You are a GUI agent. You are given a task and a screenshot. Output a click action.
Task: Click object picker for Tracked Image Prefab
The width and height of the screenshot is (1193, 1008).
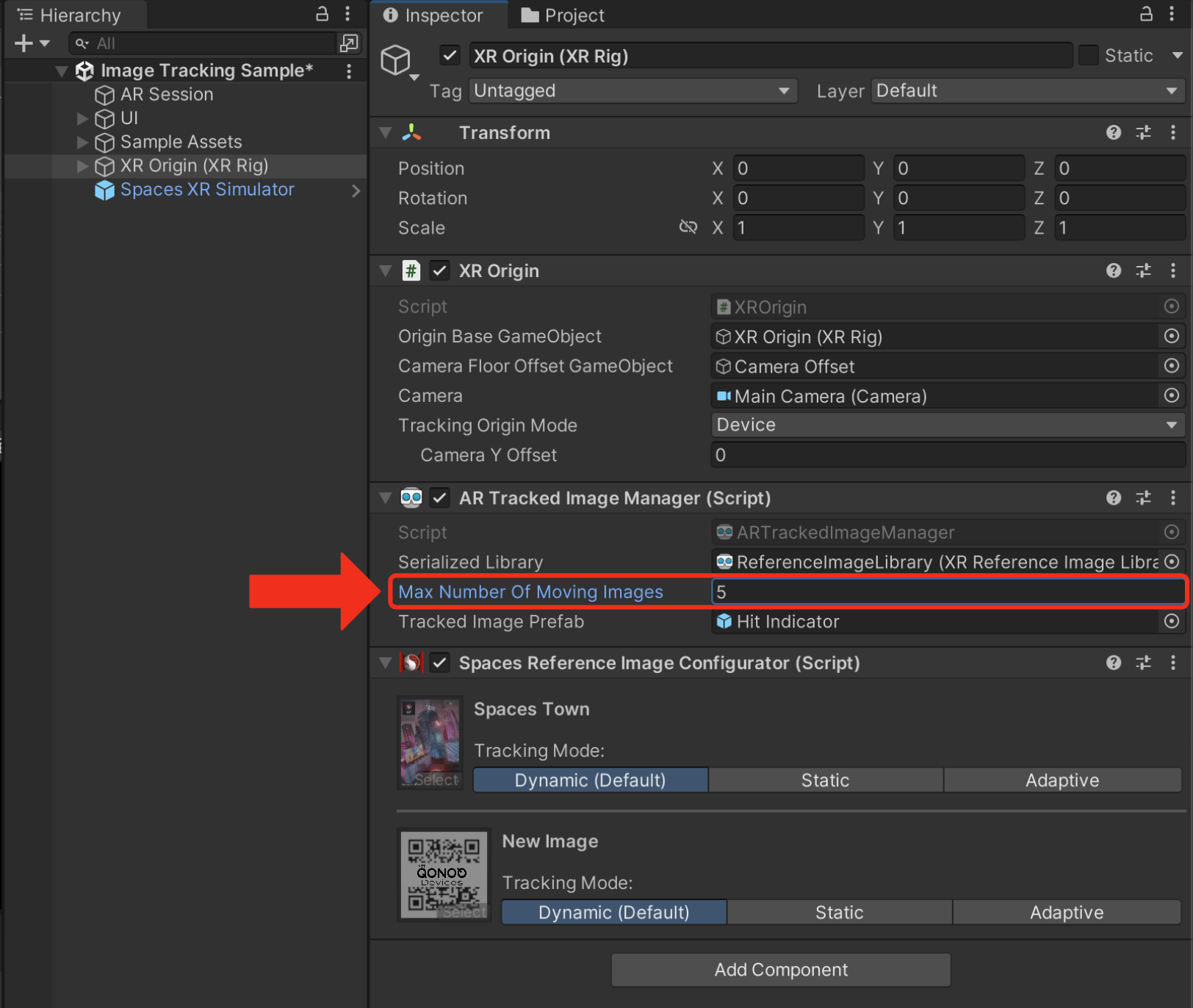(1172, 622)
